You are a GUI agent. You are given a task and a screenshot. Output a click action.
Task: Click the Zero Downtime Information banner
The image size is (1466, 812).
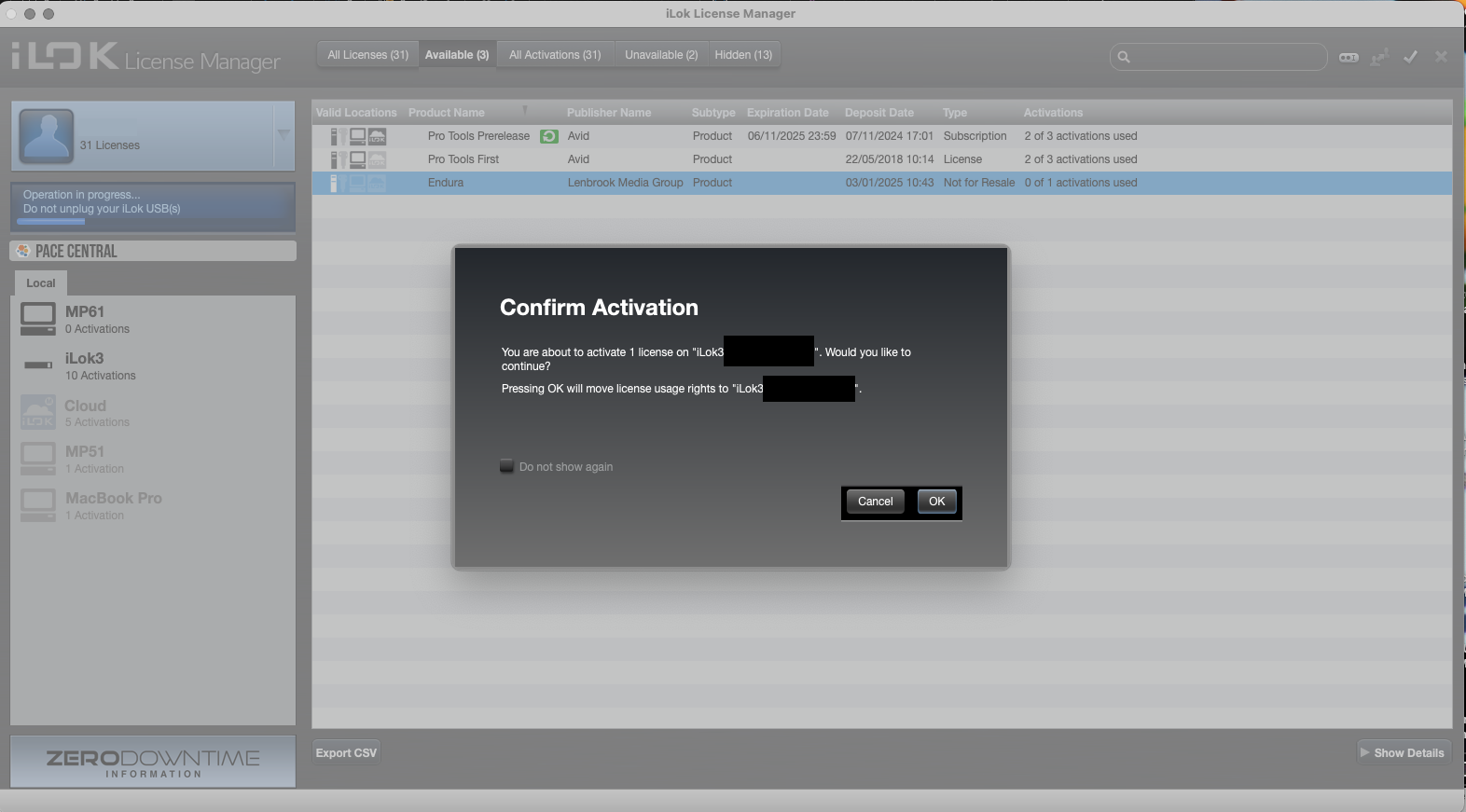pos(153,762)
